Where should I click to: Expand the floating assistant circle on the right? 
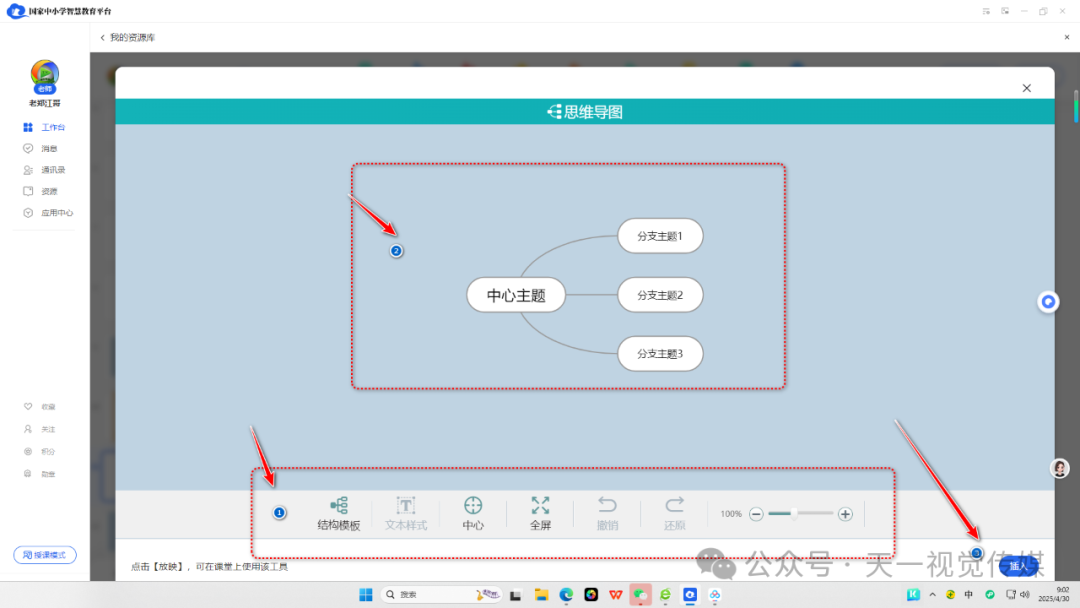[1048, 302]
